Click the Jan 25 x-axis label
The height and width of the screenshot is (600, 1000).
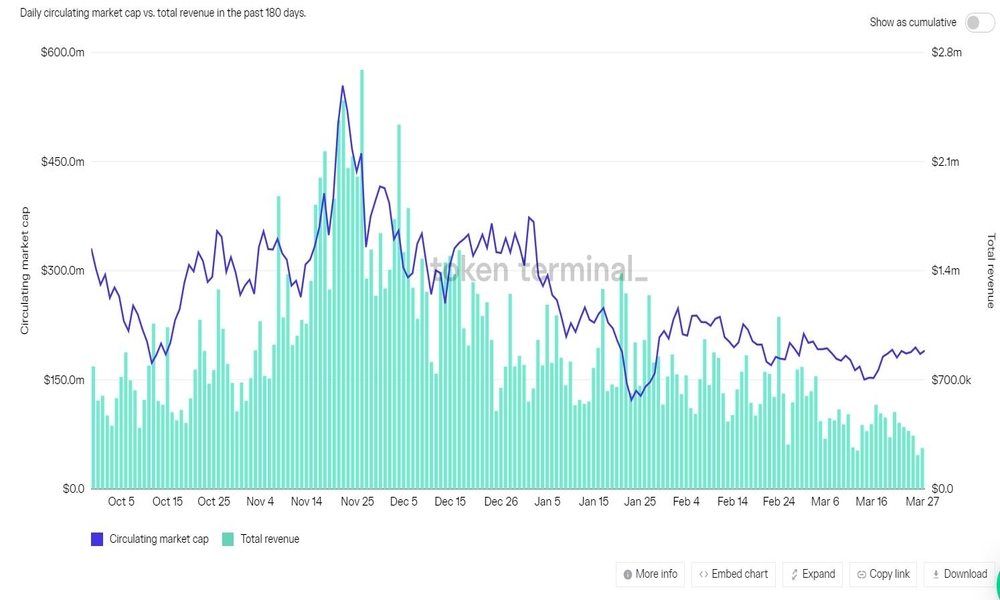tap(640, 502)
